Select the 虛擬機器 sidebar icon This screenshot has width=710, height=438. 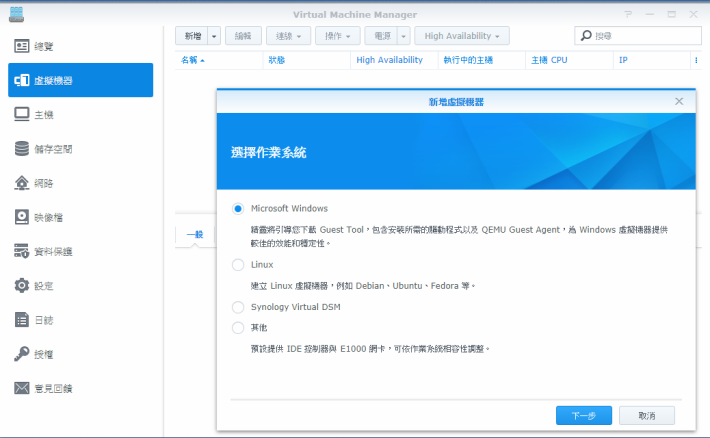click(21, 81)
